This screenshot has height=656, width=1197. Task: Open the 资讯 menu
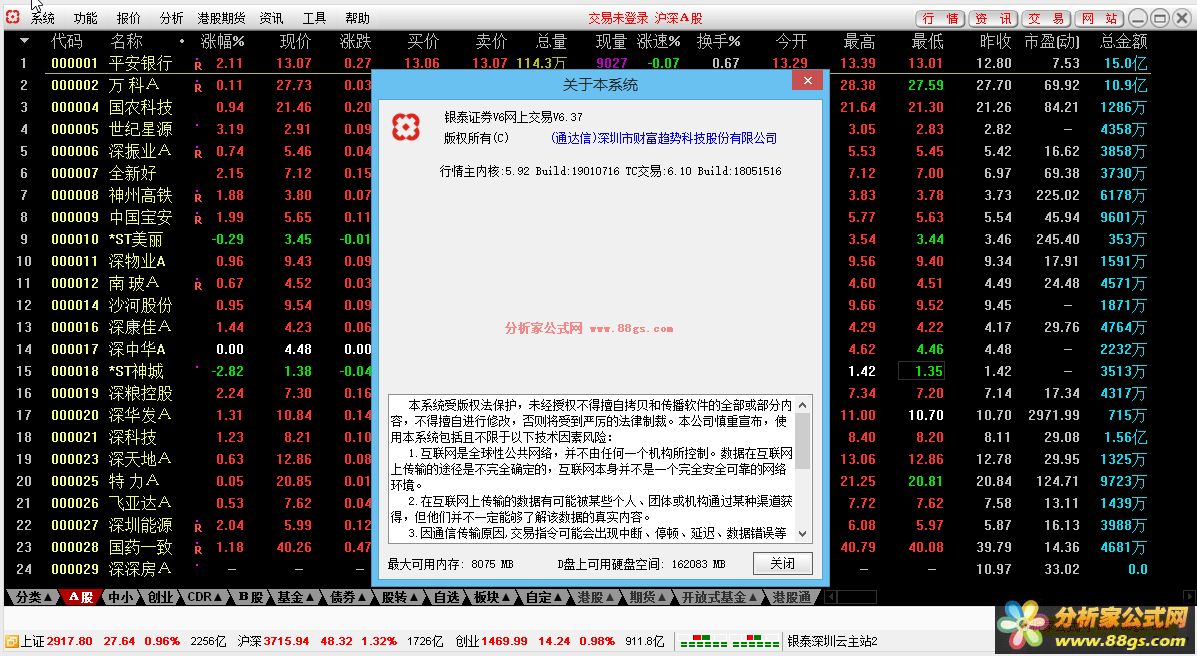click(x=271, y=18)
